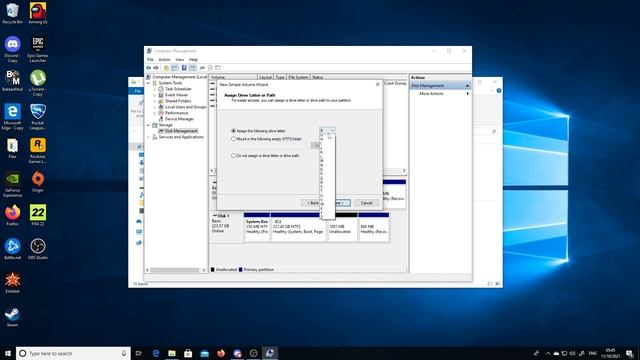The height and width of the screenshot is (360, 640).
Task: Launch FIFA 22 desktop icon
Action: [38, 215]
